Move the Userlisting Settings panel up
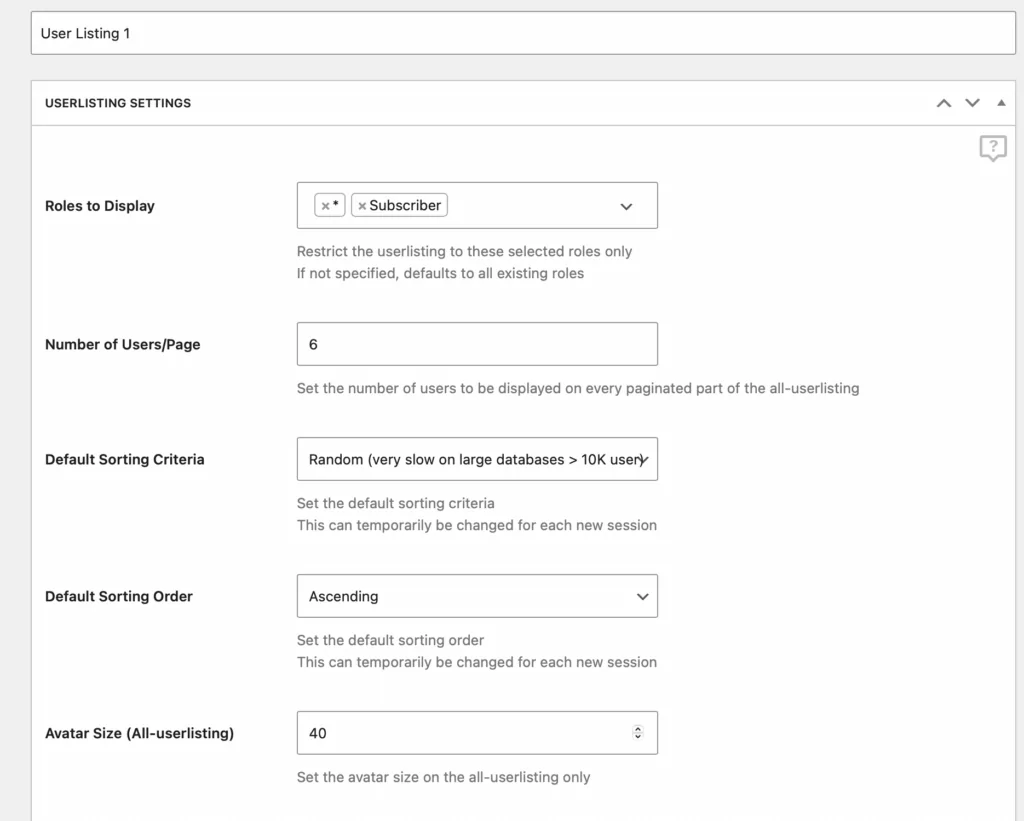The image size is (1024, 821). [943, 103]
